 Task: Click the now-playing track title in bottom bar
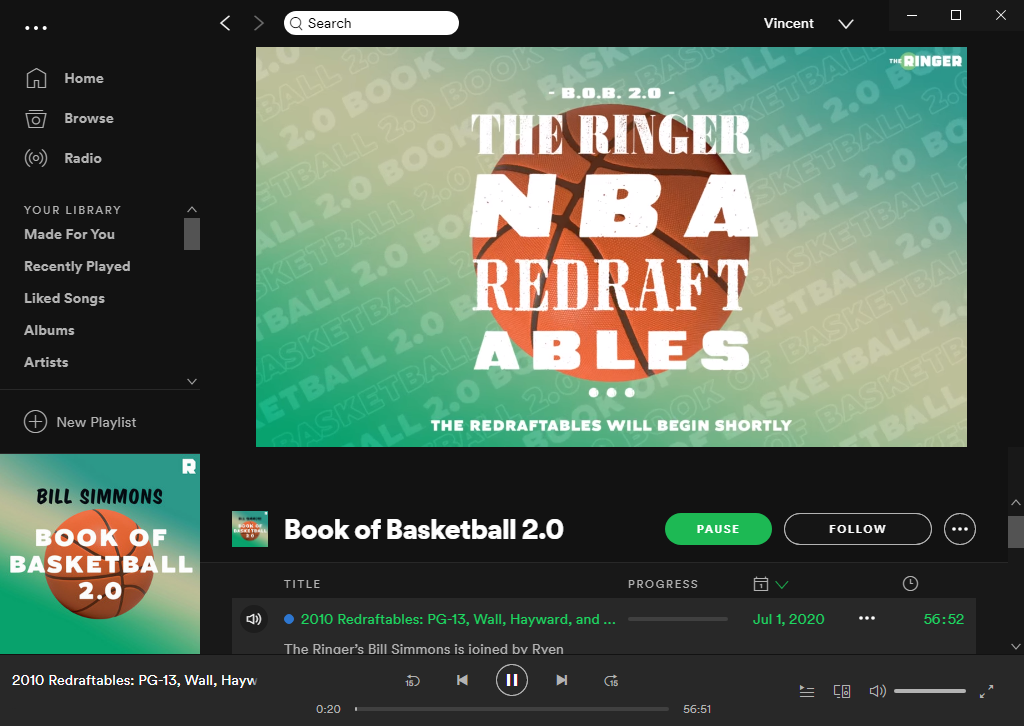click(x=135, y=680)
